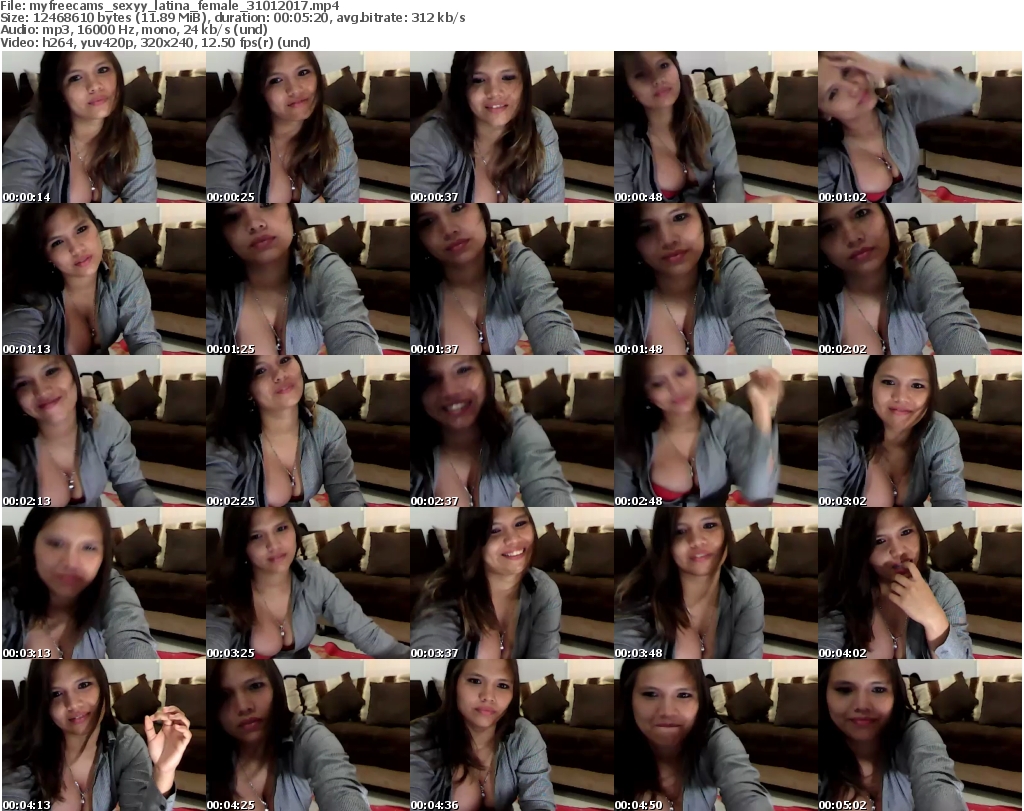Open the frame at 00:03:48
This screenshot has height=811, width=1024.
pos(716,582)
